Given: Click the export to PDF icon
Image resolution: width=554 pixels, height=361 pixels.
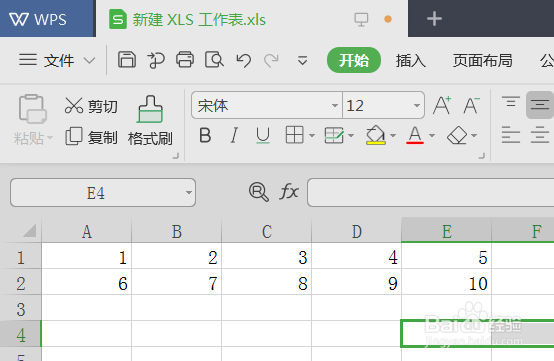Looking at the screenshot, I should [x=156, y=60].
